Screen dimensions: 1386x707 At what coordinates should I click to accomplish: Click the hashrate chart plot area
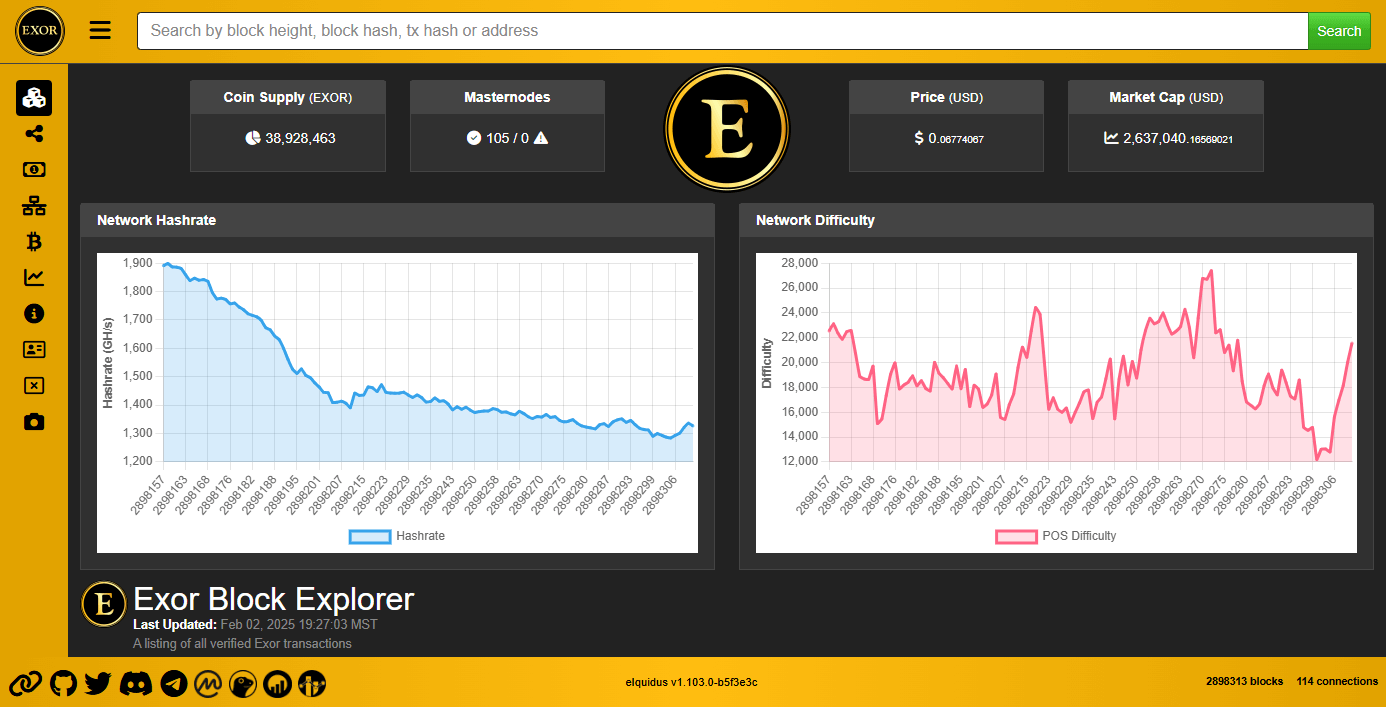point(427,362)
